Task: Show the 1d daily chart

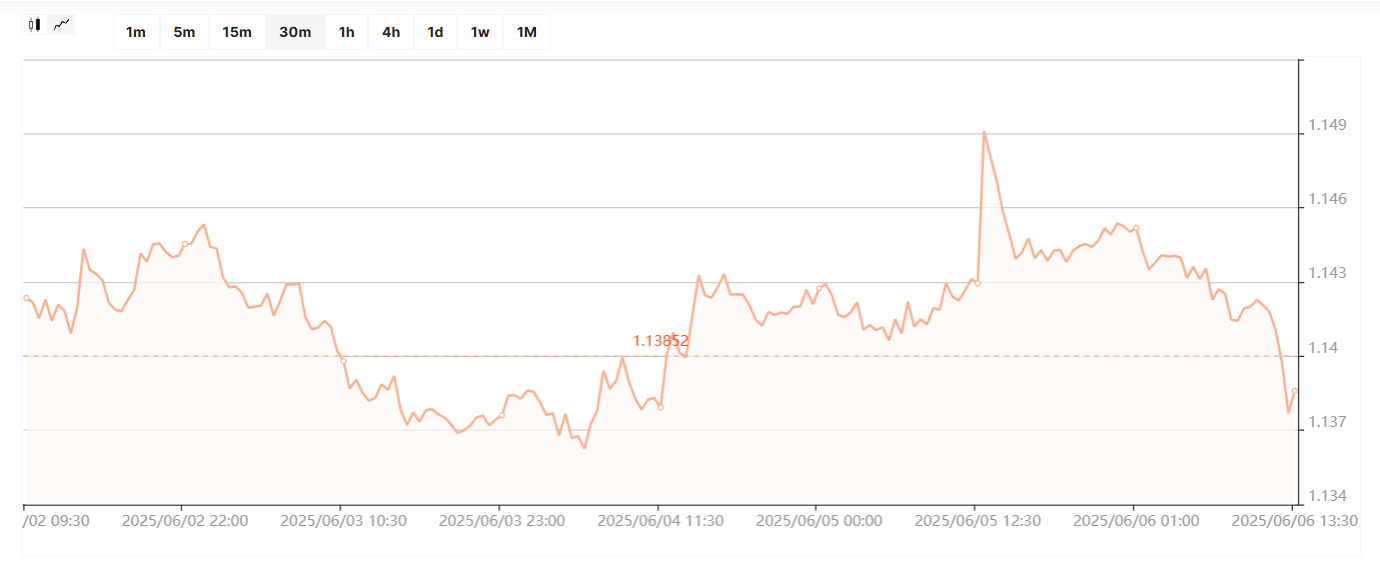Action: [435, 32]
